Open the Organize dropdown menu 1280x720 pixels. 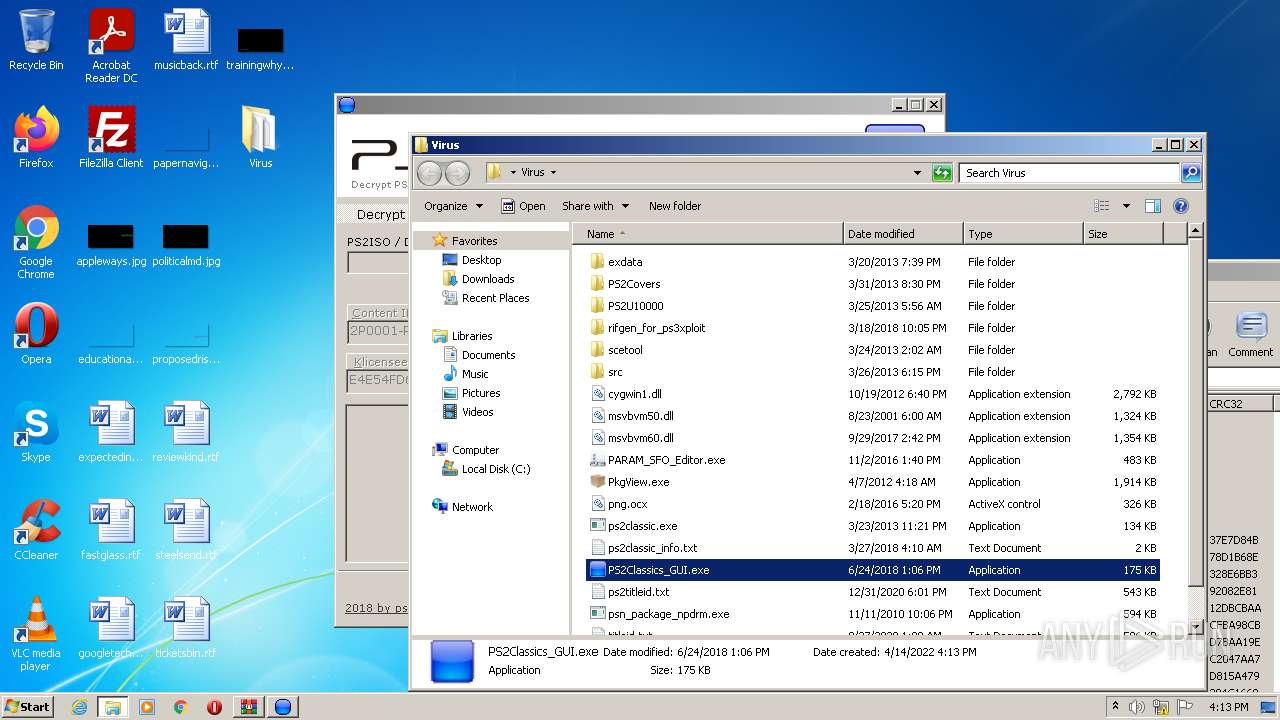(453, 206)
